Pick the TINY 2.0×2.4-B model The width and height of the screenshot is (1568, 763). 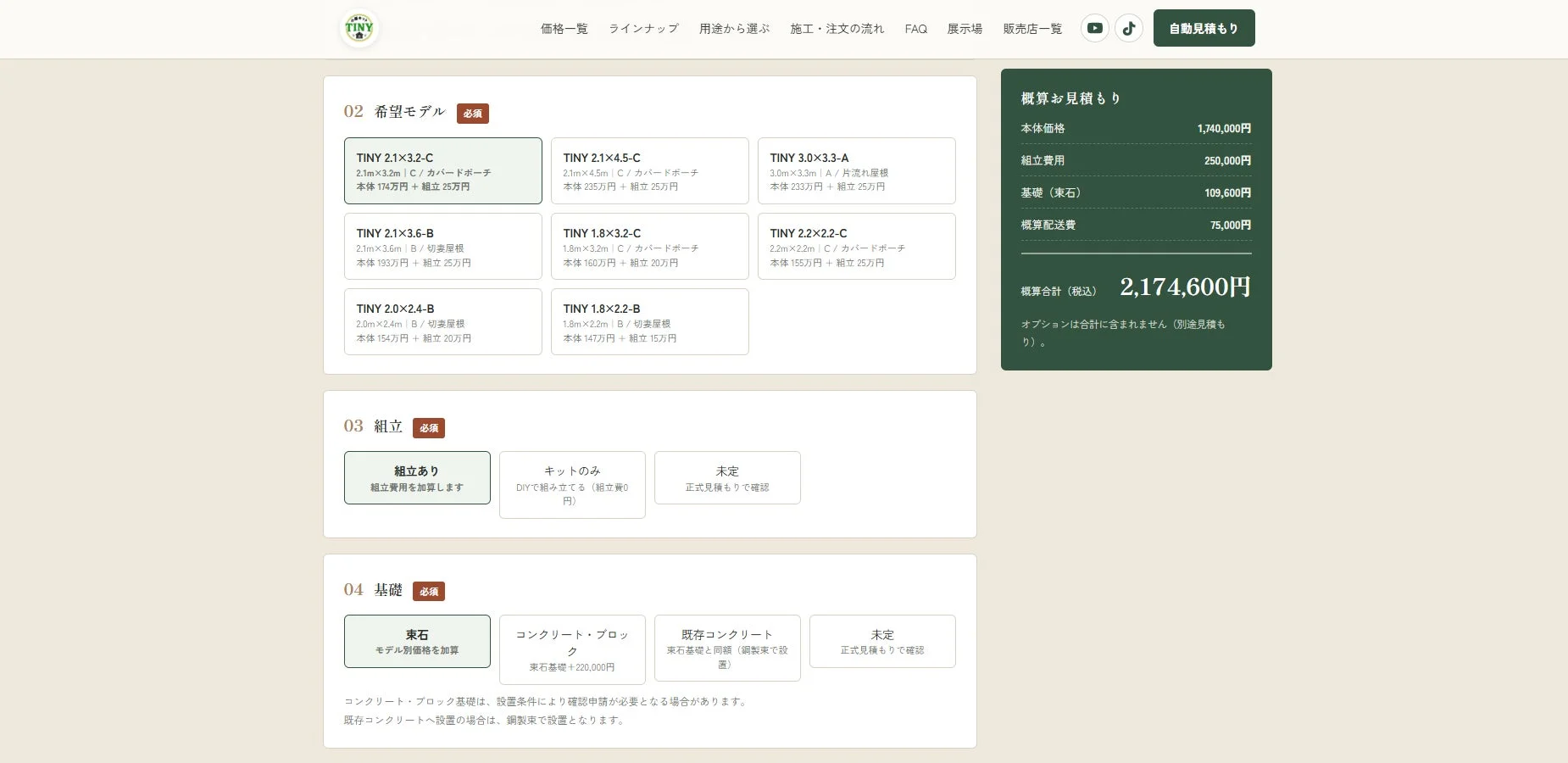442,321
